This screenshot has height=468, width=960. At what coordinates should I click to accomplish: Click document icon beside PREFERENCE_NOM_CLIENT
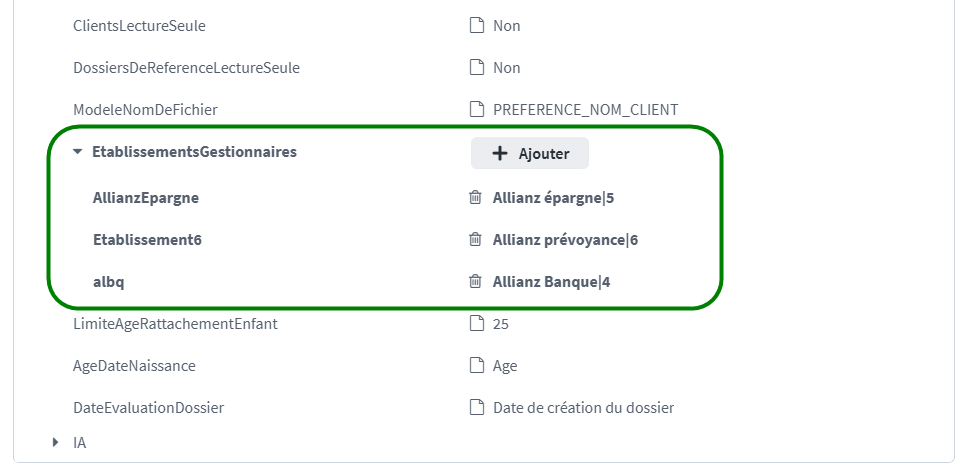(478, 110)
